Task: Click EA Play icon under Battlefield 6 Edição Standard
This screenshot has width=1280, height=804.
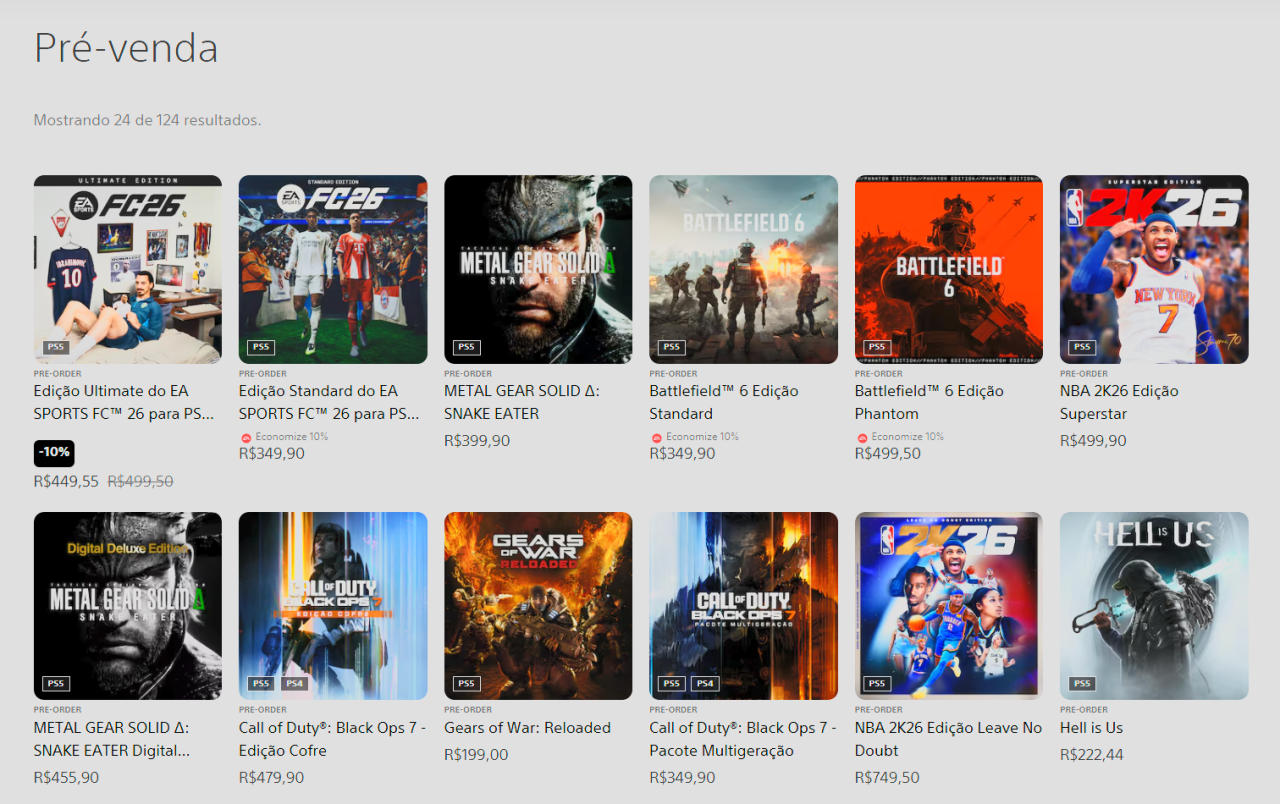Action: pos(656,437)
